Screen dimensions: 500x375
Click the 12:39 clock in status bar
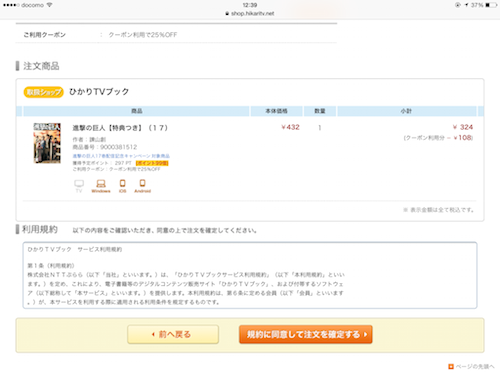pos(250,5)
